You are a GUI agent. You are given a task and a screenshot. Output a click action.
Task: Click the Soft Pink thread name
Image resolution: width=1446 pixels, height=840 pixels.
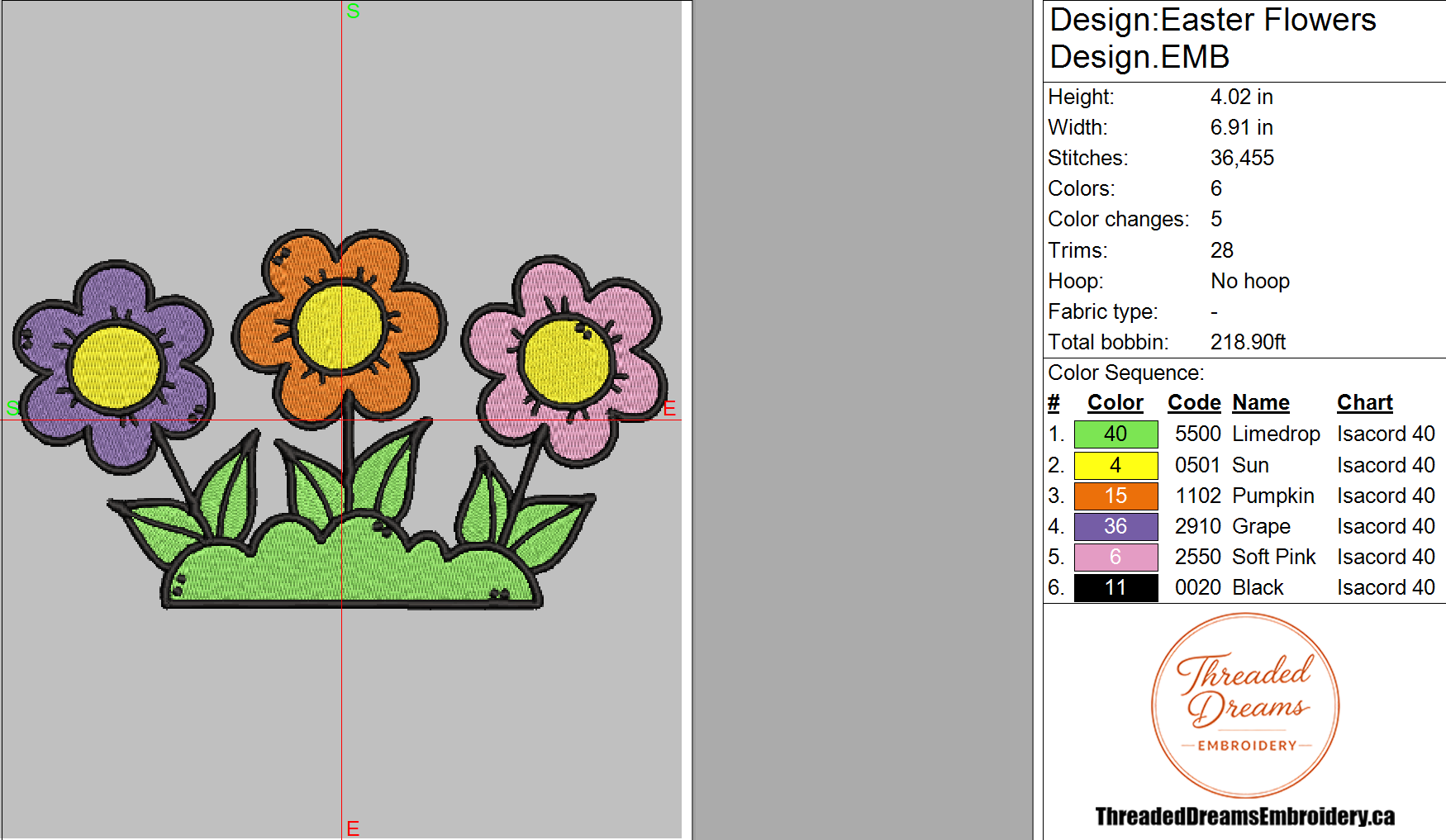point(1273,558)
